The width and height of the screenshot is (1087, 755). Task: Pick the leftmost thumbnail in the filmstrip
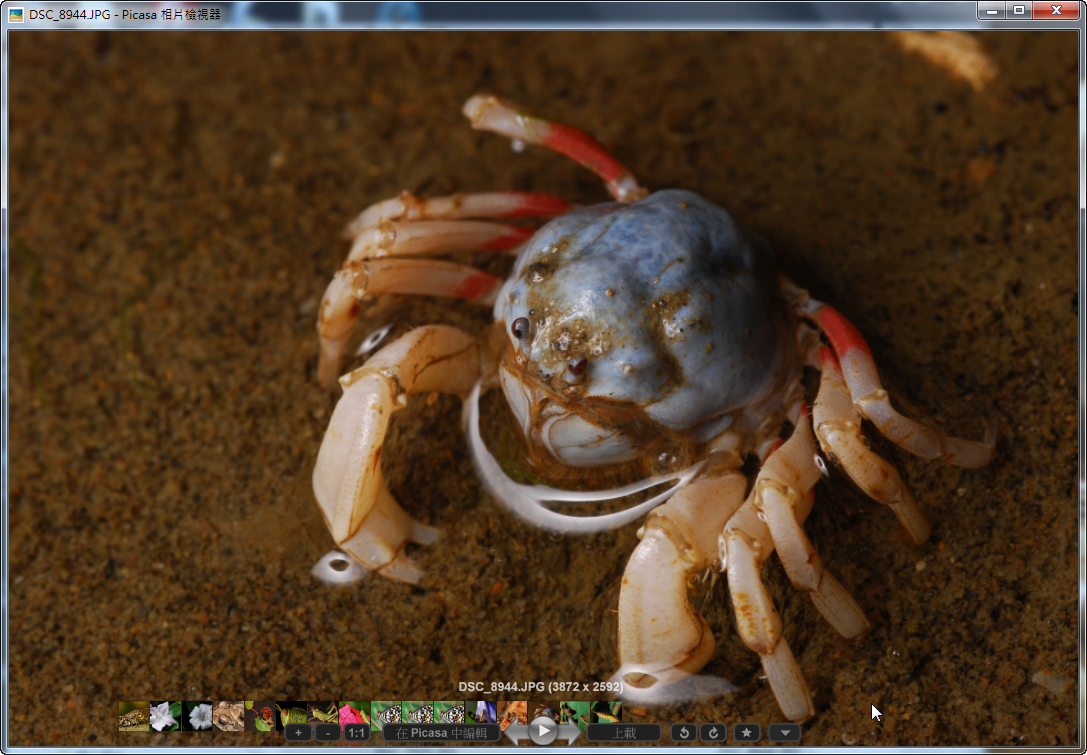[x=133, y=716]
